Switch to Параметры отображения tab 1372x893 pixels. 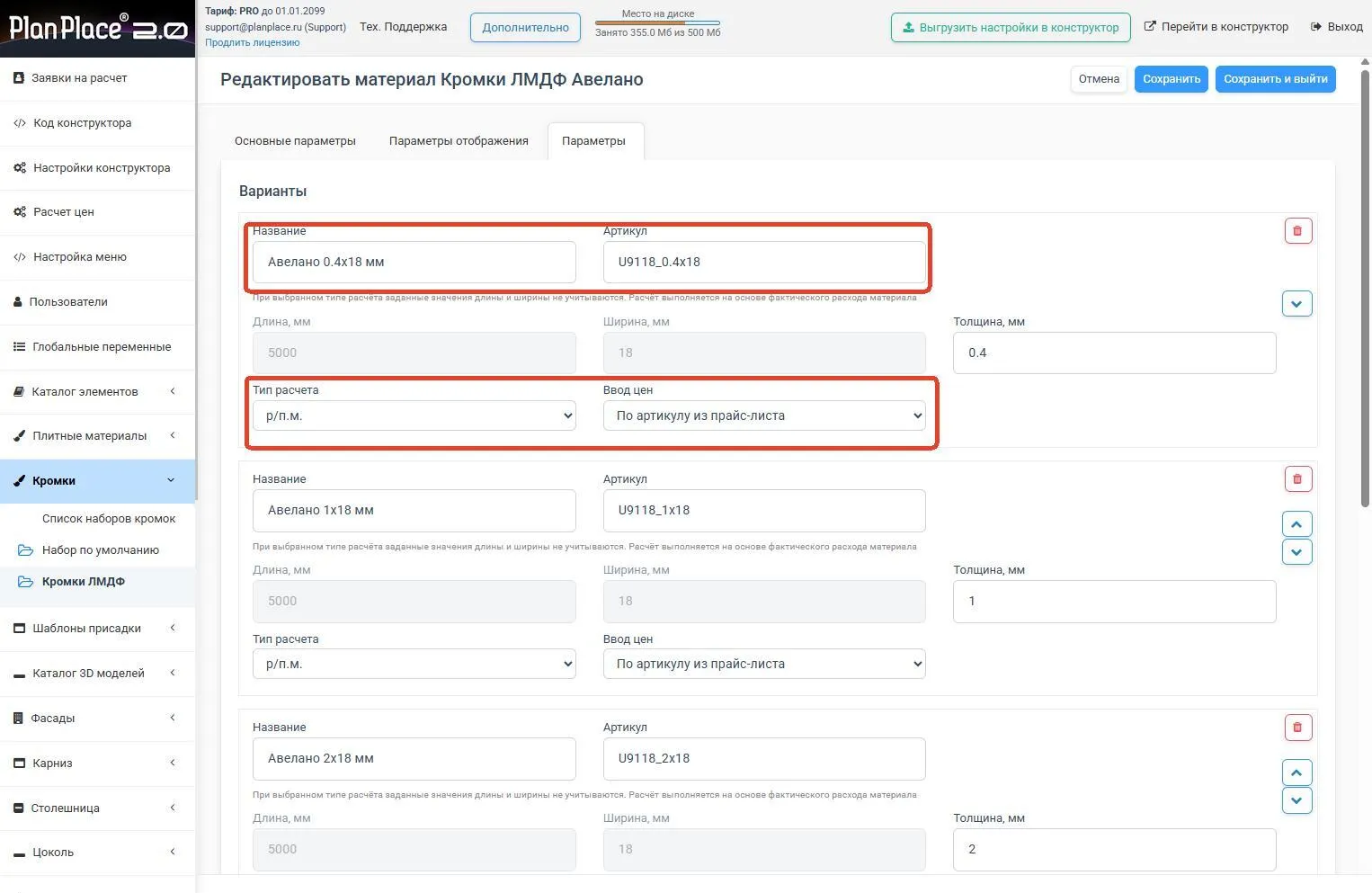459,141
